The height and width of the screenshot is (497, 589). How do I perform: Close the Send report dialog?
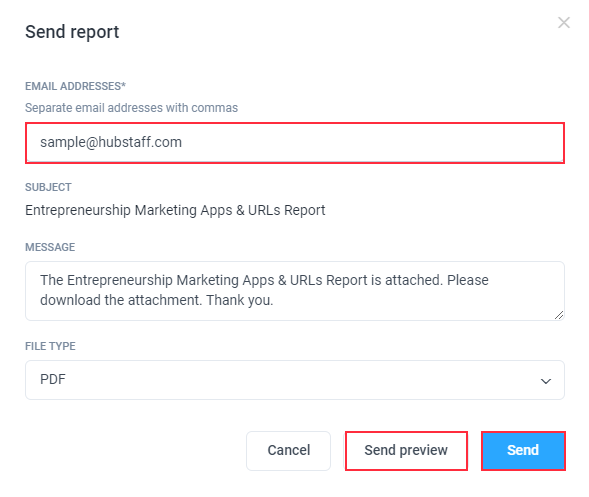coord(564,23)
